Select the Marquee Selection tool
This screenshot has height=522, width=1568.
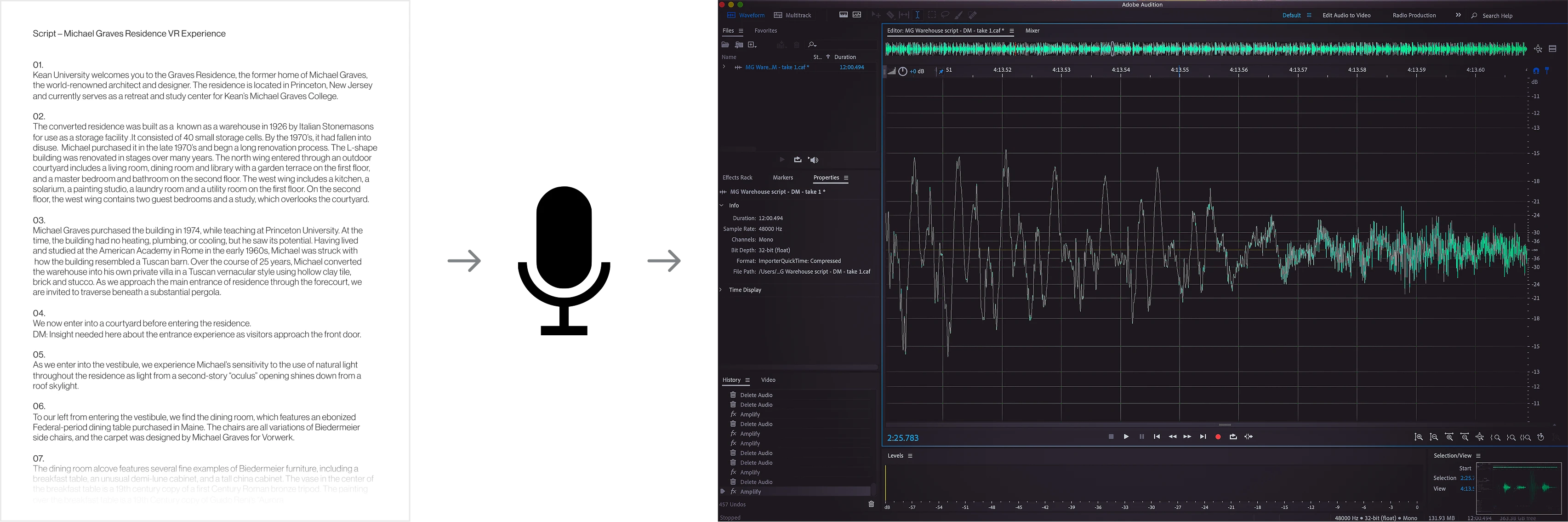[x=931, y=15]
